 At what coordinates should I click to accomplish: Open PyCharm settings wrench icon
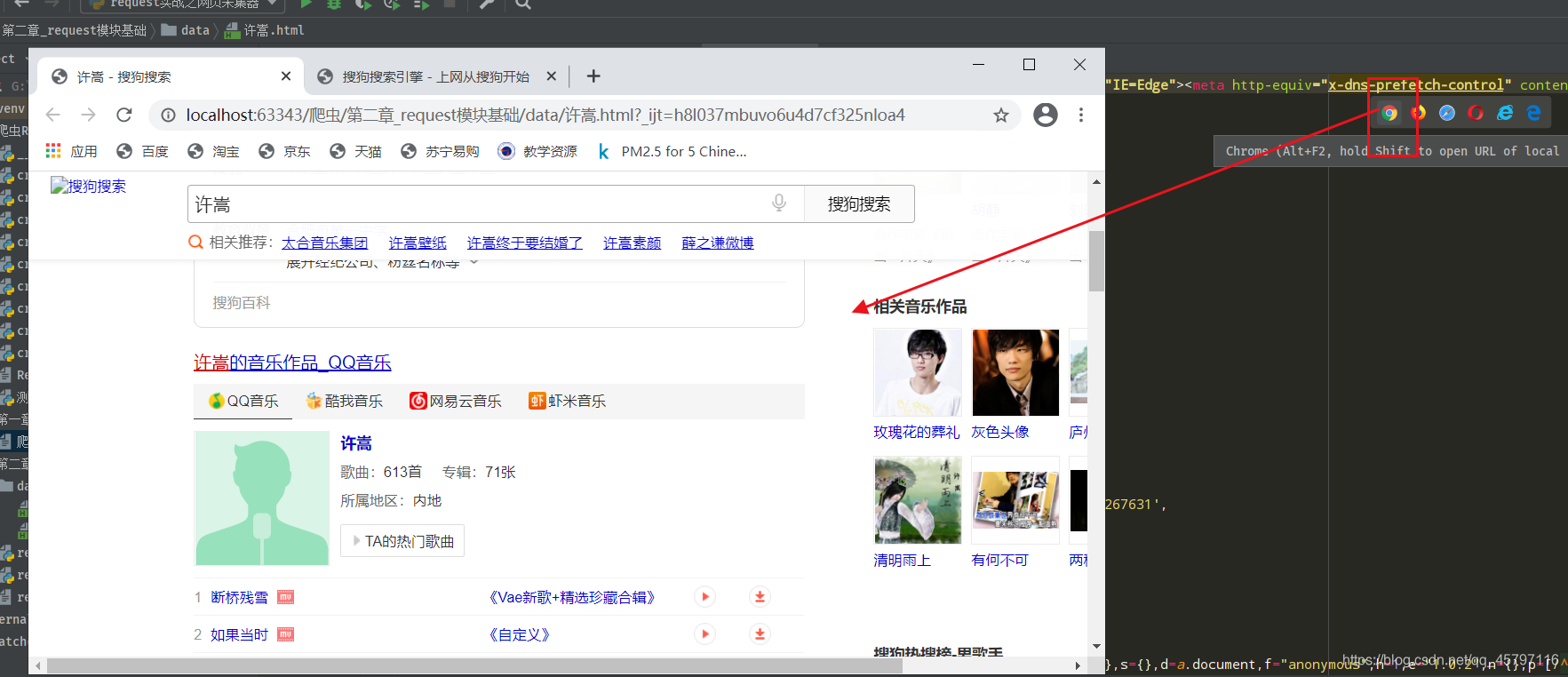pos(487,4)
